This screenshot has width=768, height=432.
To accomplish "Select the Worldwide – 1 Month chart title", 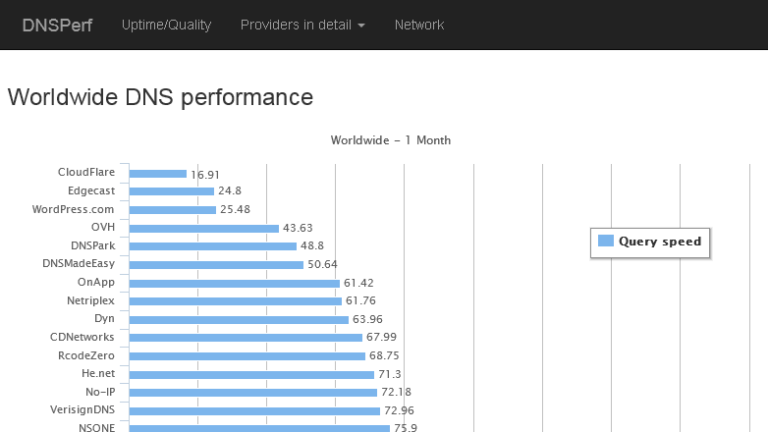I will coord(390,140).
